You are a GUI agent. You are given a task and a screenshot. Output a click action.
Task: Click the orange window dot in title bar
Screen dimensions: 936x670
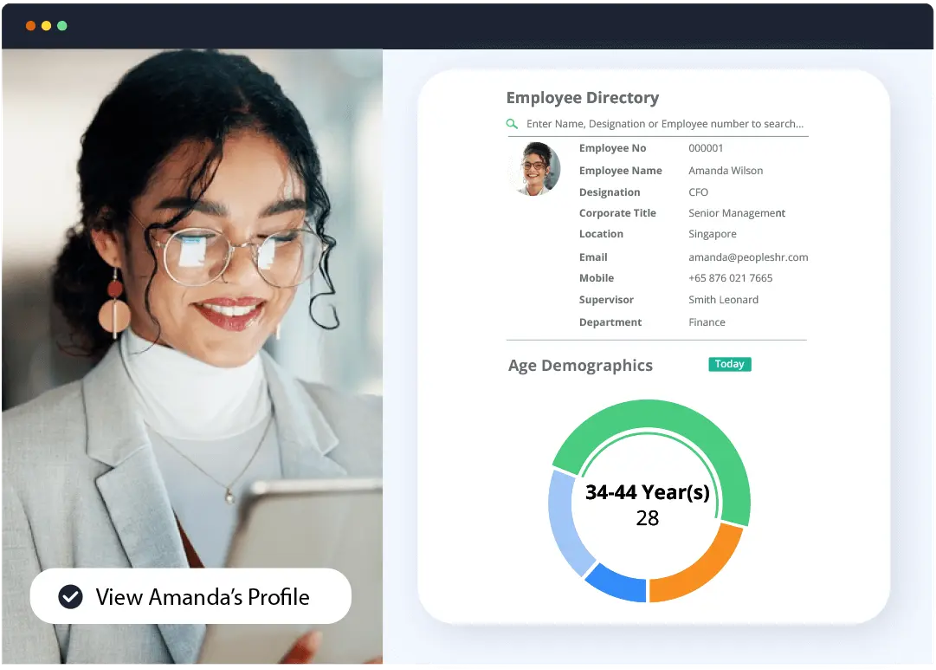pos(30,26)
